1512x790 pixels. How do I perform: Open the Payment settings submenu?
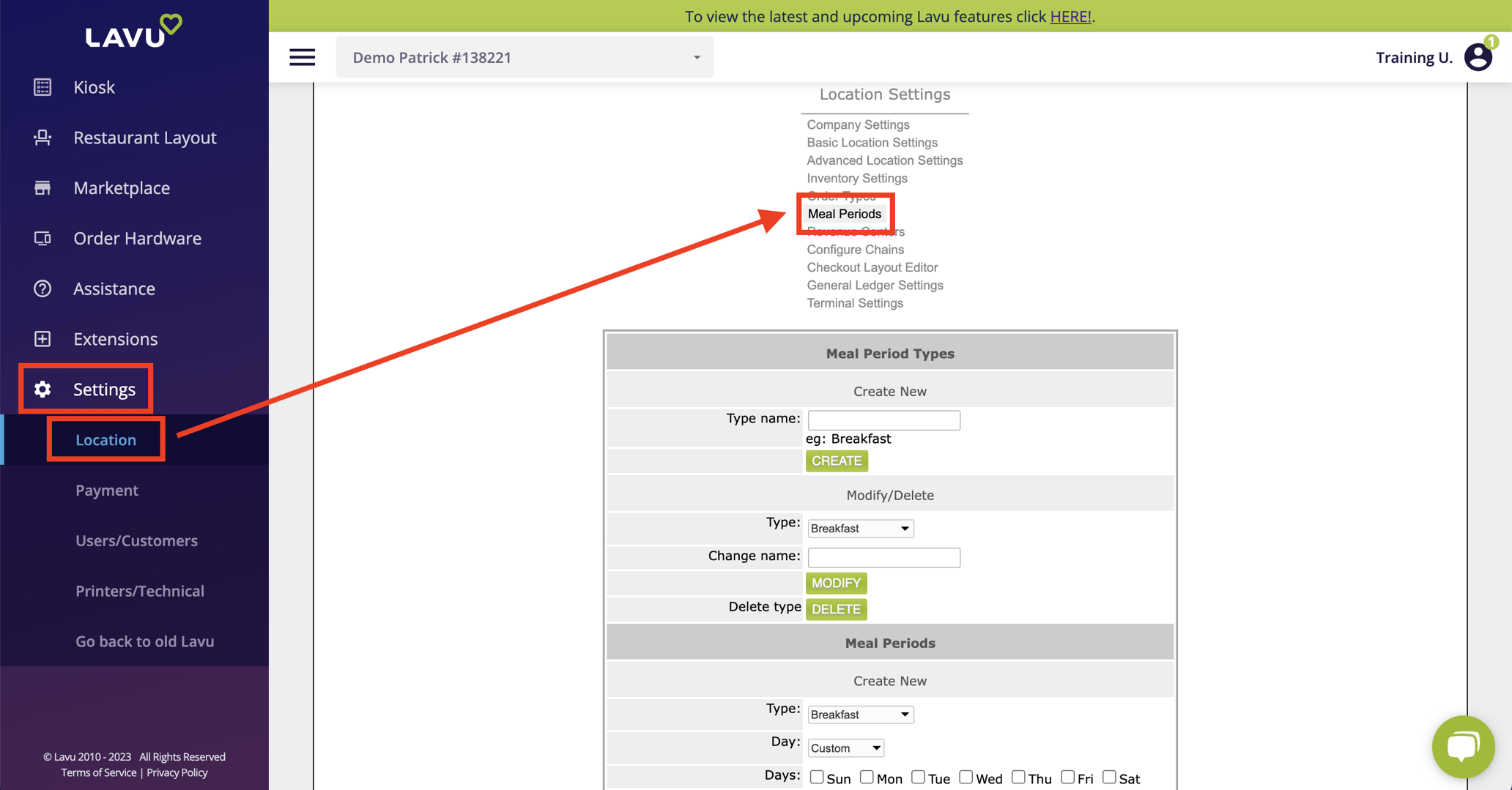point(107,491)
